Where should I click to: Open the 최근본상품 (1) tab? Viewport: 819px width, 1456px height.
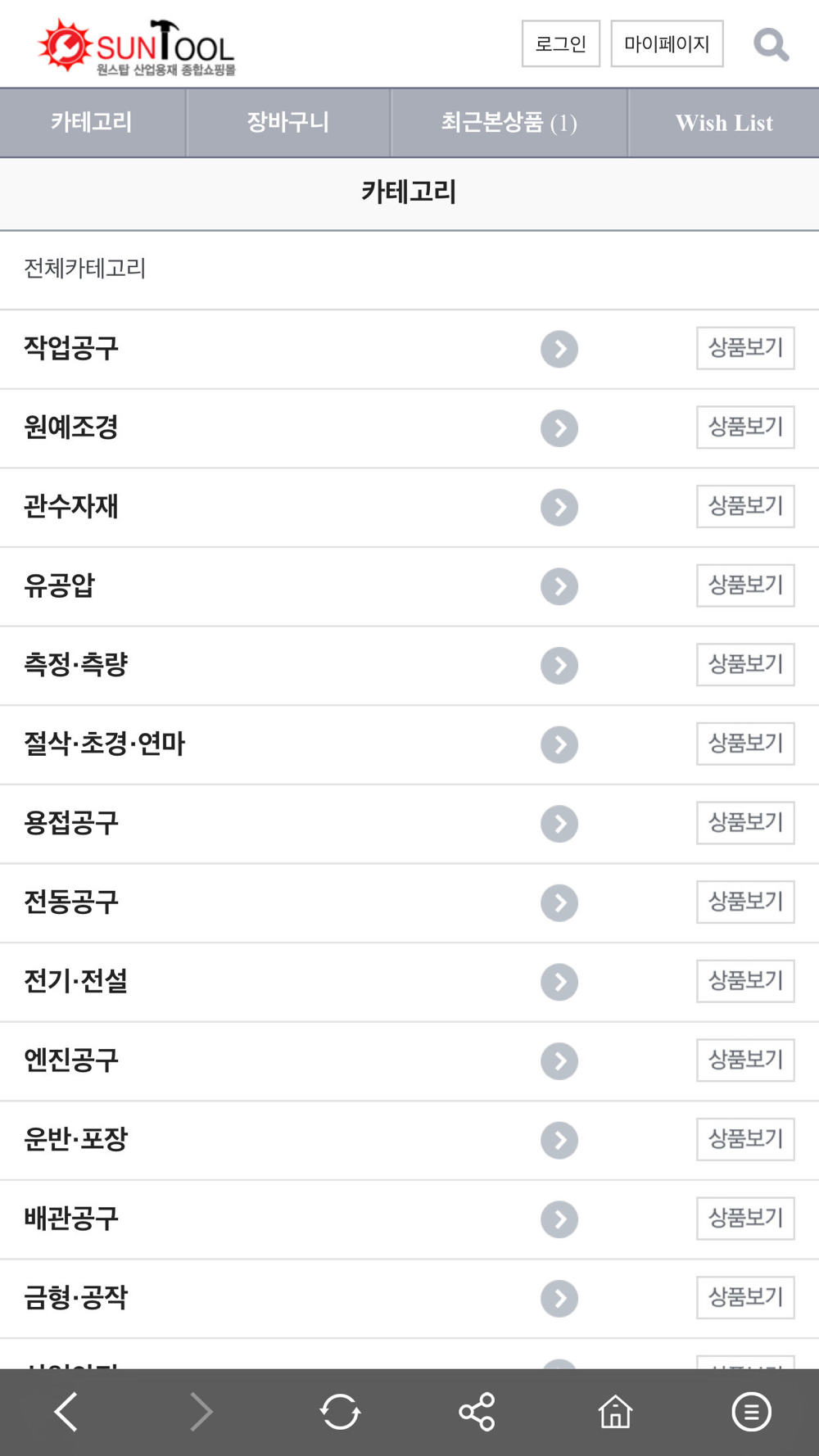point(509,123)
